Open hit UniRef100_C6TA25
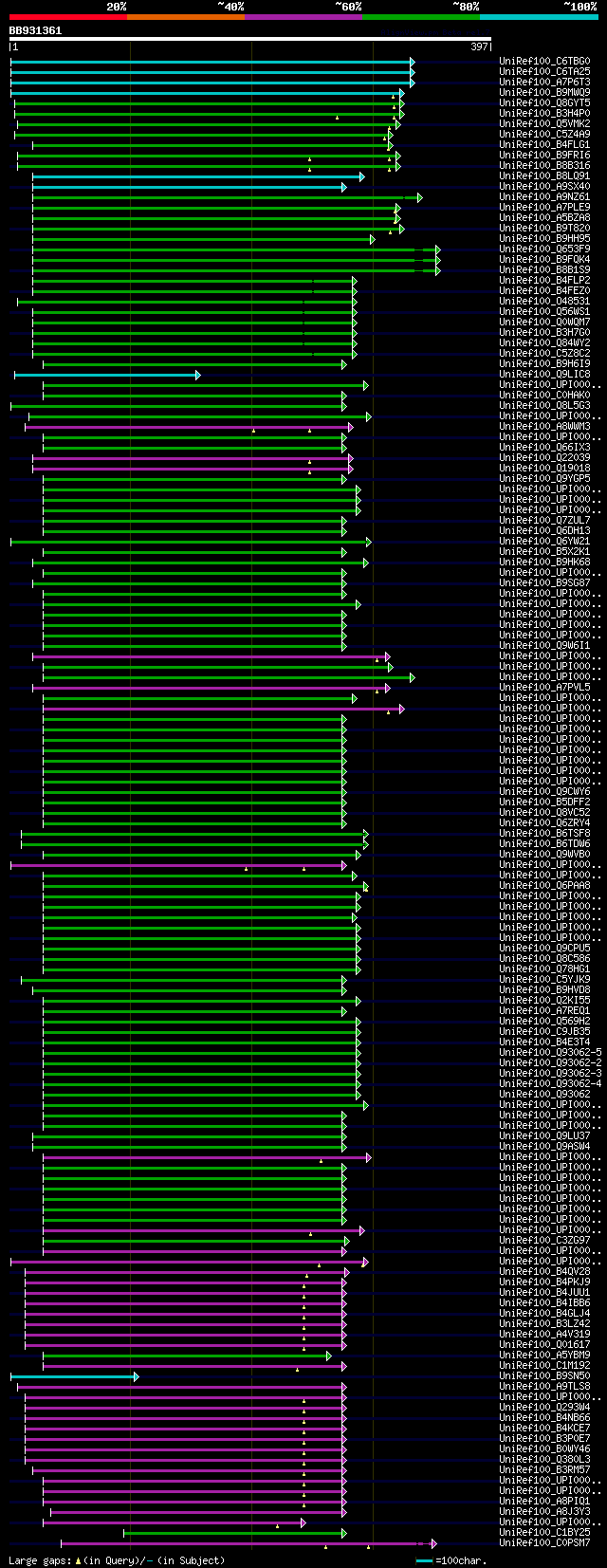Screen dimensions: 607x1568 pyautogui.click(x=544, y=72)
